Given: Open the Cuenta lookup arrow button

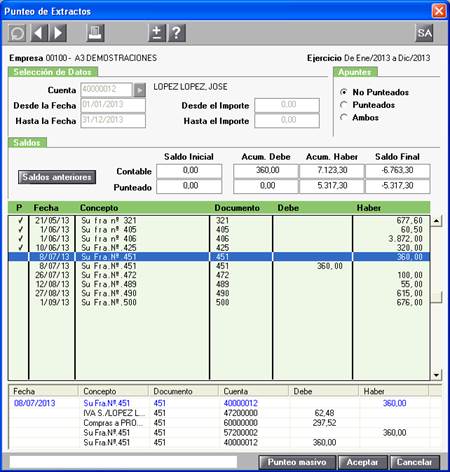Looking at the screenshot, I should (139, 90).
